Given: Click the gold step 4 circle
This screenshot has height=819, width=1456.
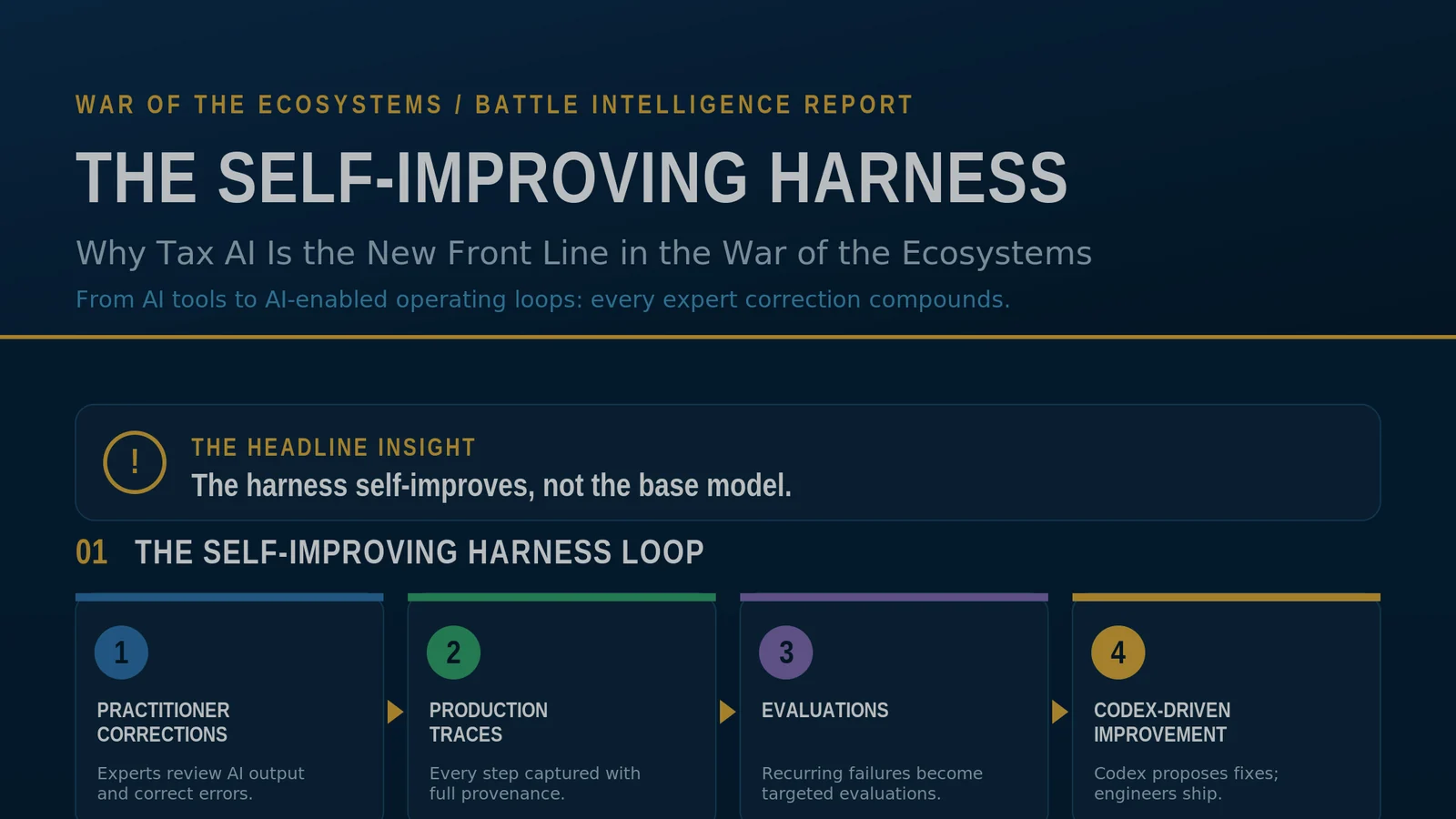Looking at the screenshot, I should (1118, 652).
